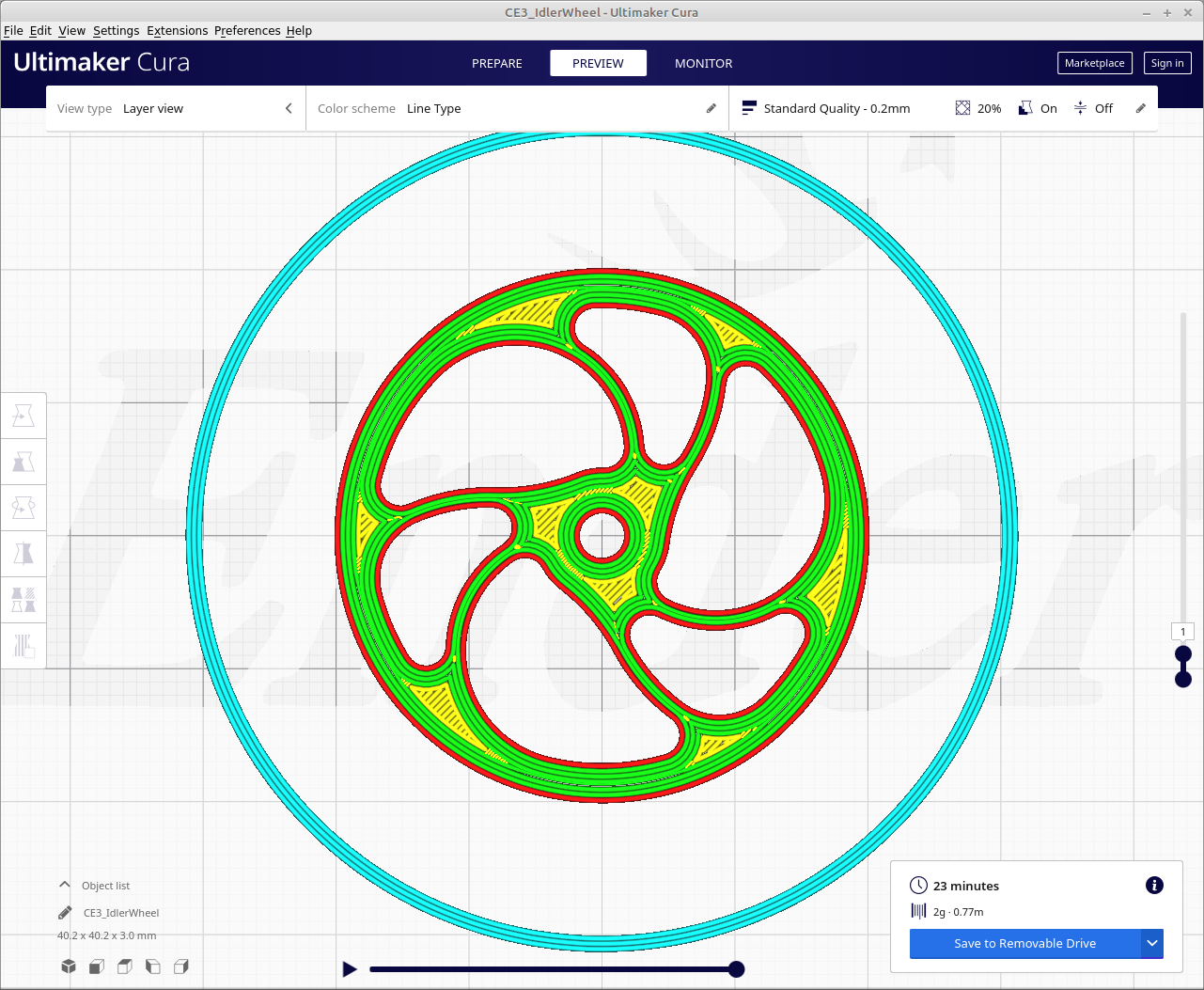Select the Mirror tool
The height and width of the screenshot is (990, 1204).
pyautogui.click(x=23, y=554)
